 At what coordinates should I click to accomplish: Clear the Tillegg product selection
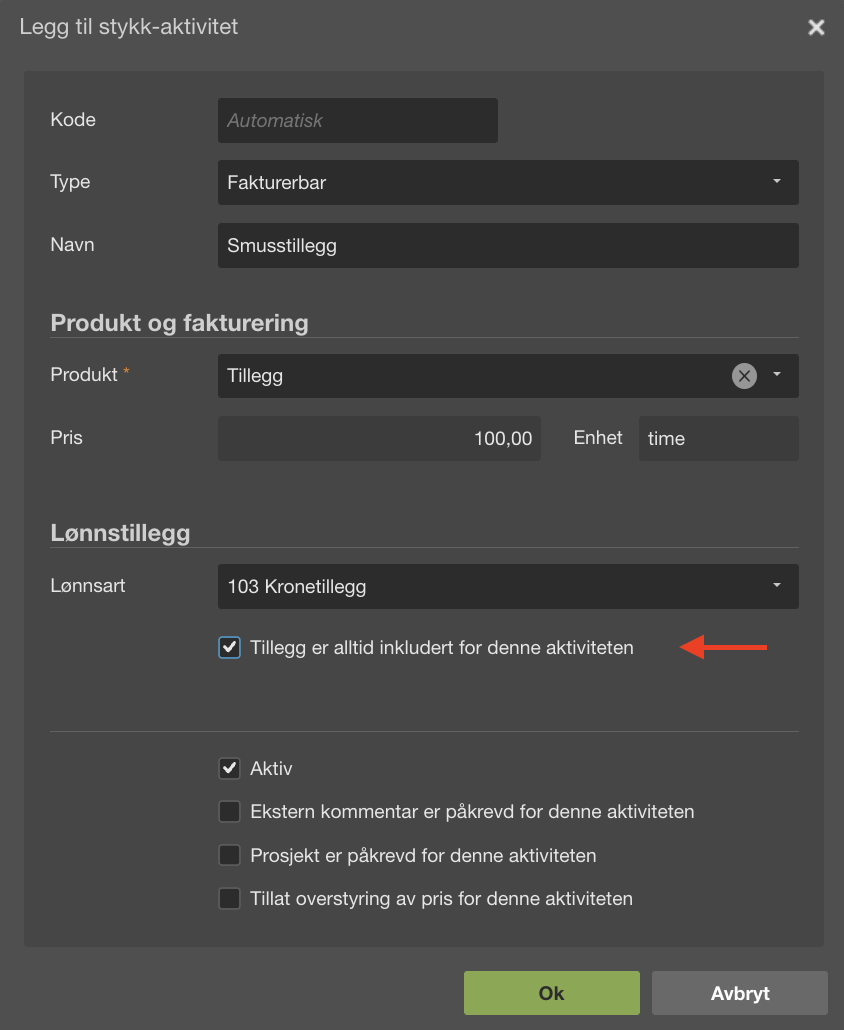coord(744,376)
